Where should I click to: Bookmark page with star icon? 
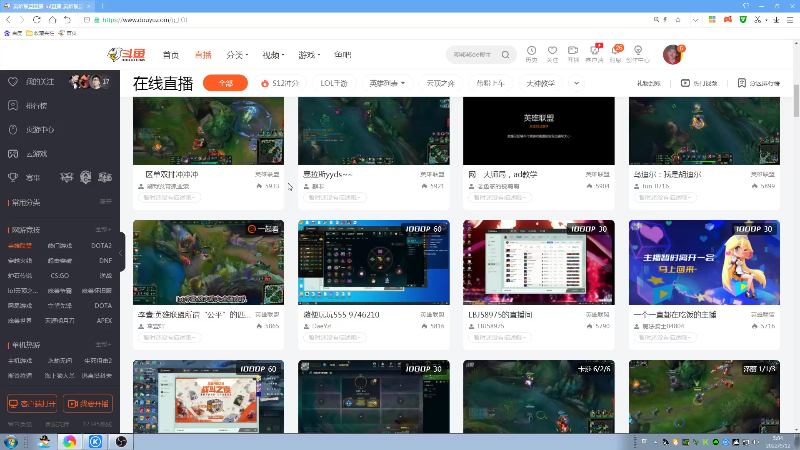678,20
